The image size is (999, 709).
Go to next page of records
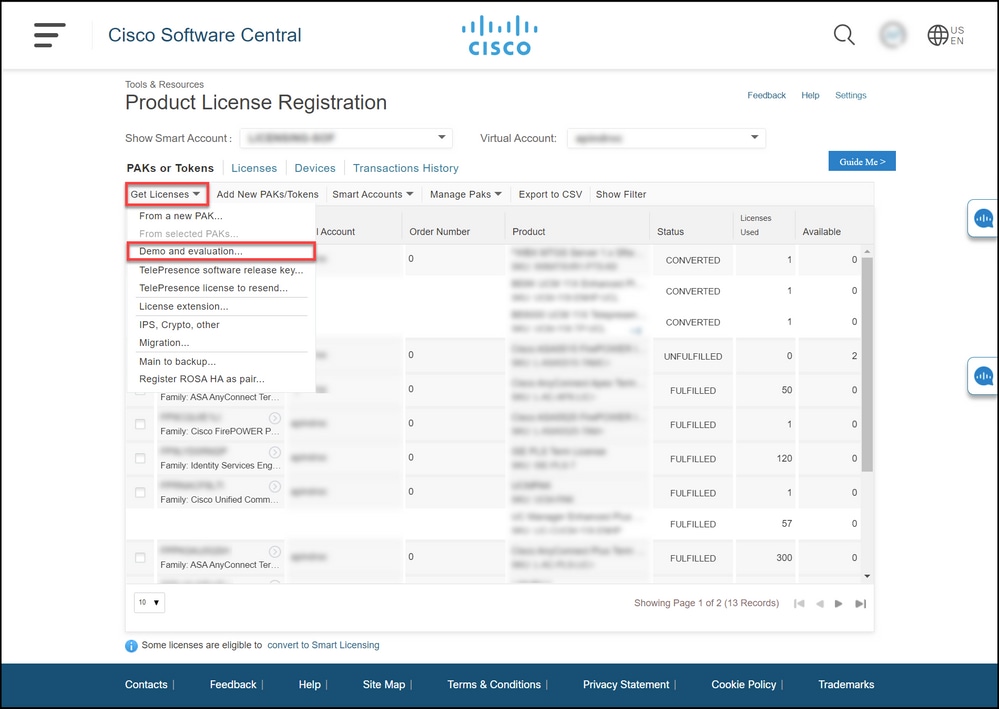coord(838,603)
